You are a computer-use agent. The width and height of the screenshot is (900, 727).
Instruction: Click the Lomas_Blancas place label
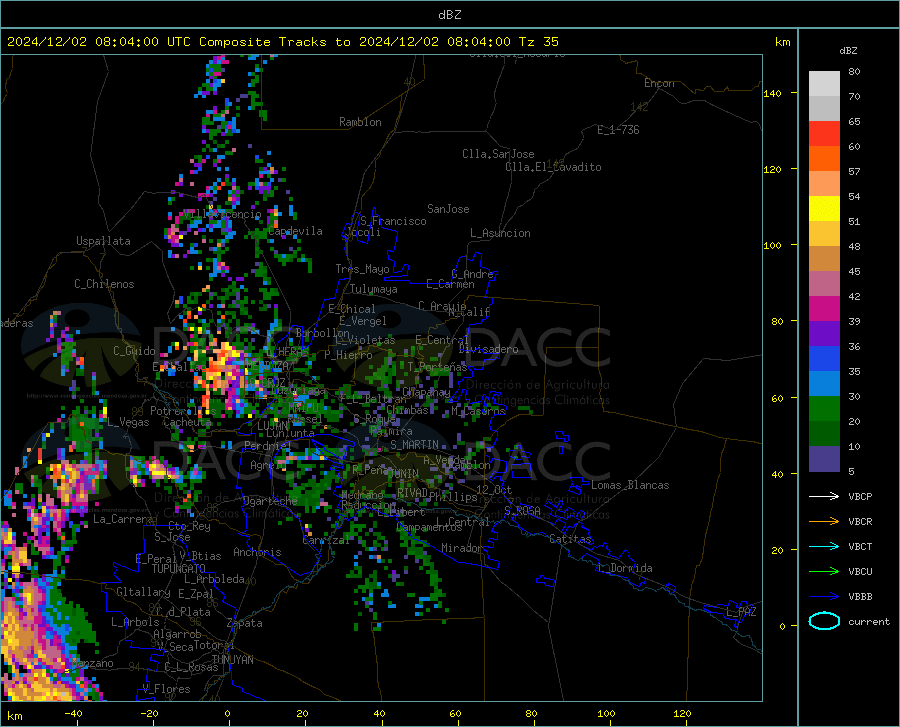tap(630, 485)
